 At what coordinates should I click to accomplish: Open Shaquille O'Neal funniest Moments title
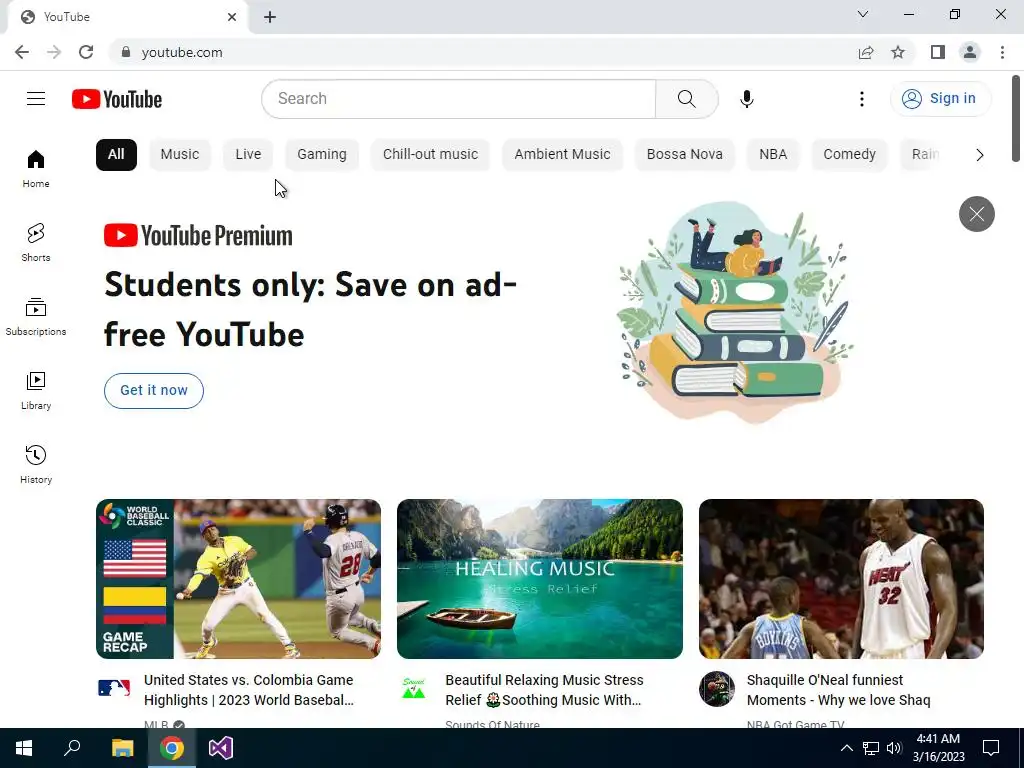click(839, 690)
